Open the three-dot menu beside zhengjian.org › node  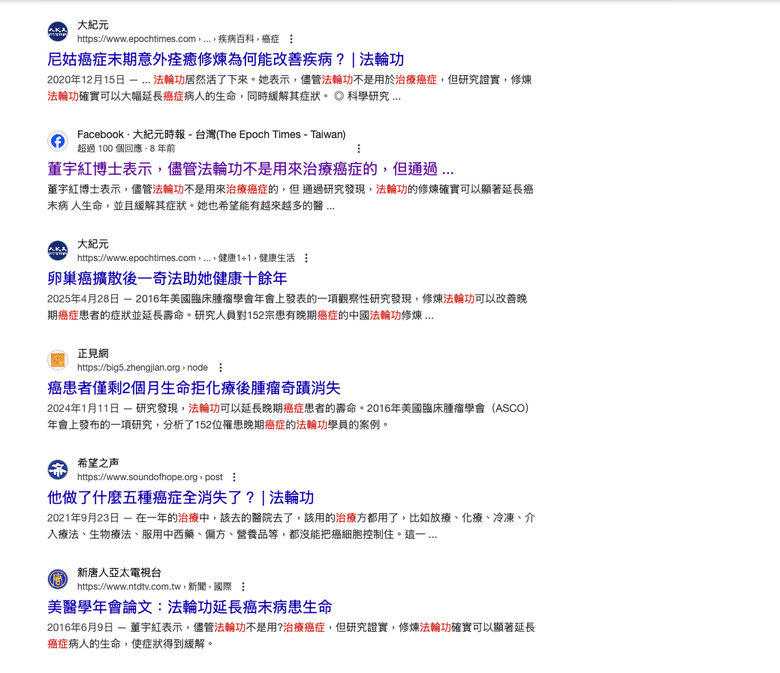(221, 368)
